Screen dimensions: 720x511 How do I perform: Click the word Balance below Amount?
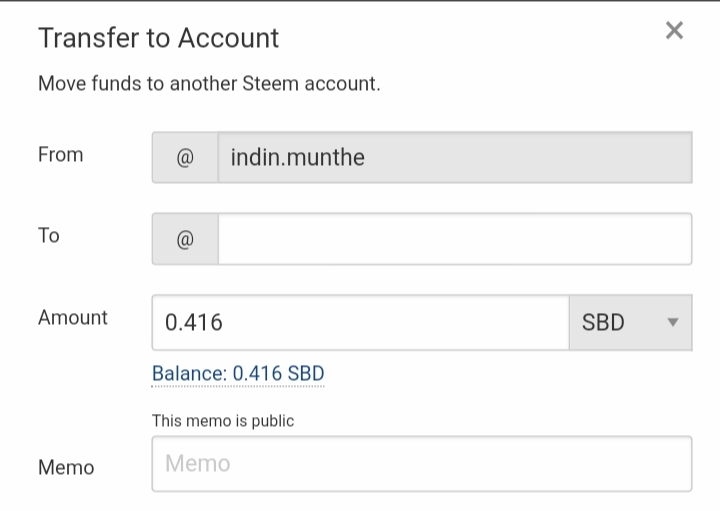click(189, 374)
